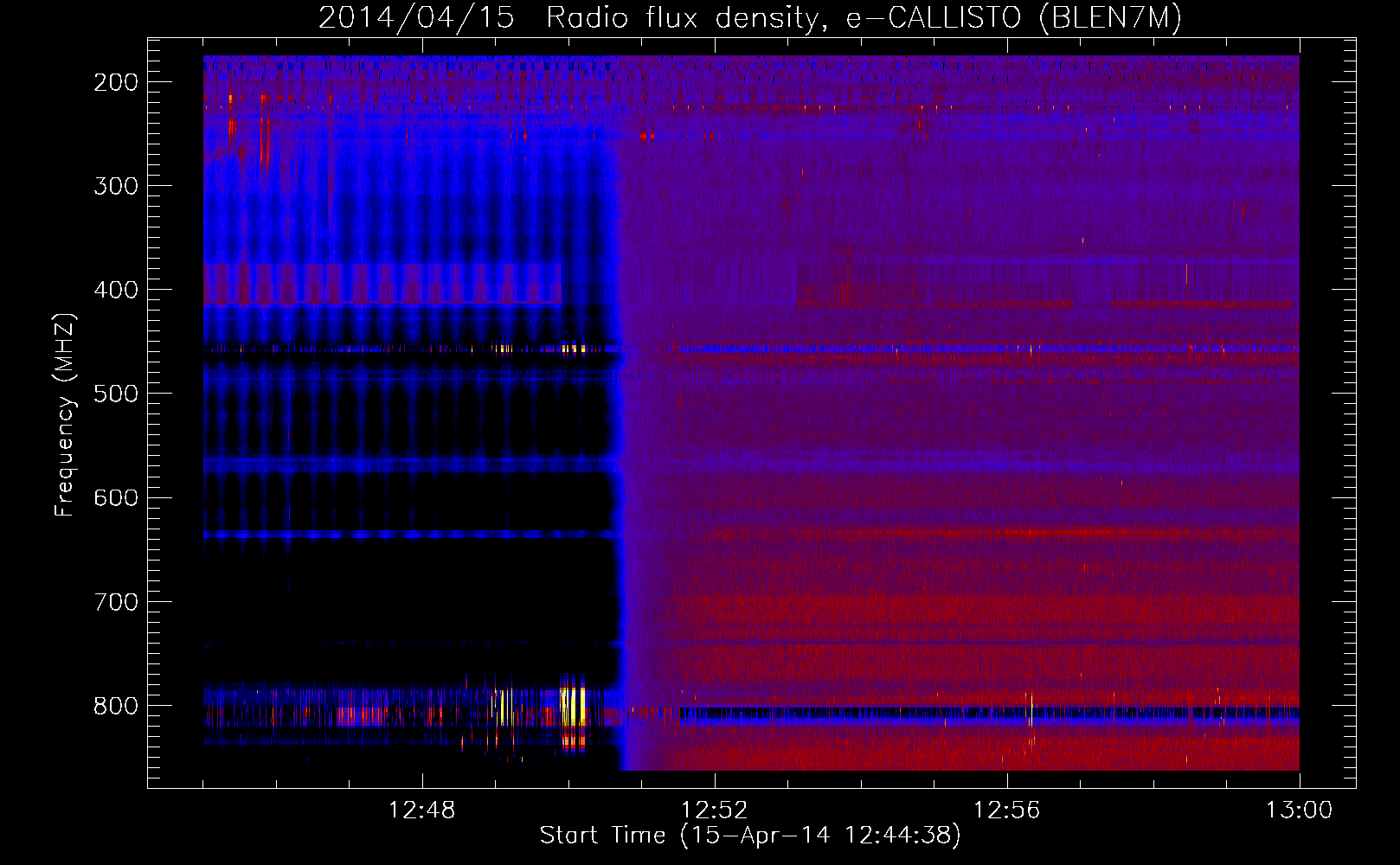The image size is (1400, 865).
Task: Click the 300 frequency tick label
Action: point(116,187)
